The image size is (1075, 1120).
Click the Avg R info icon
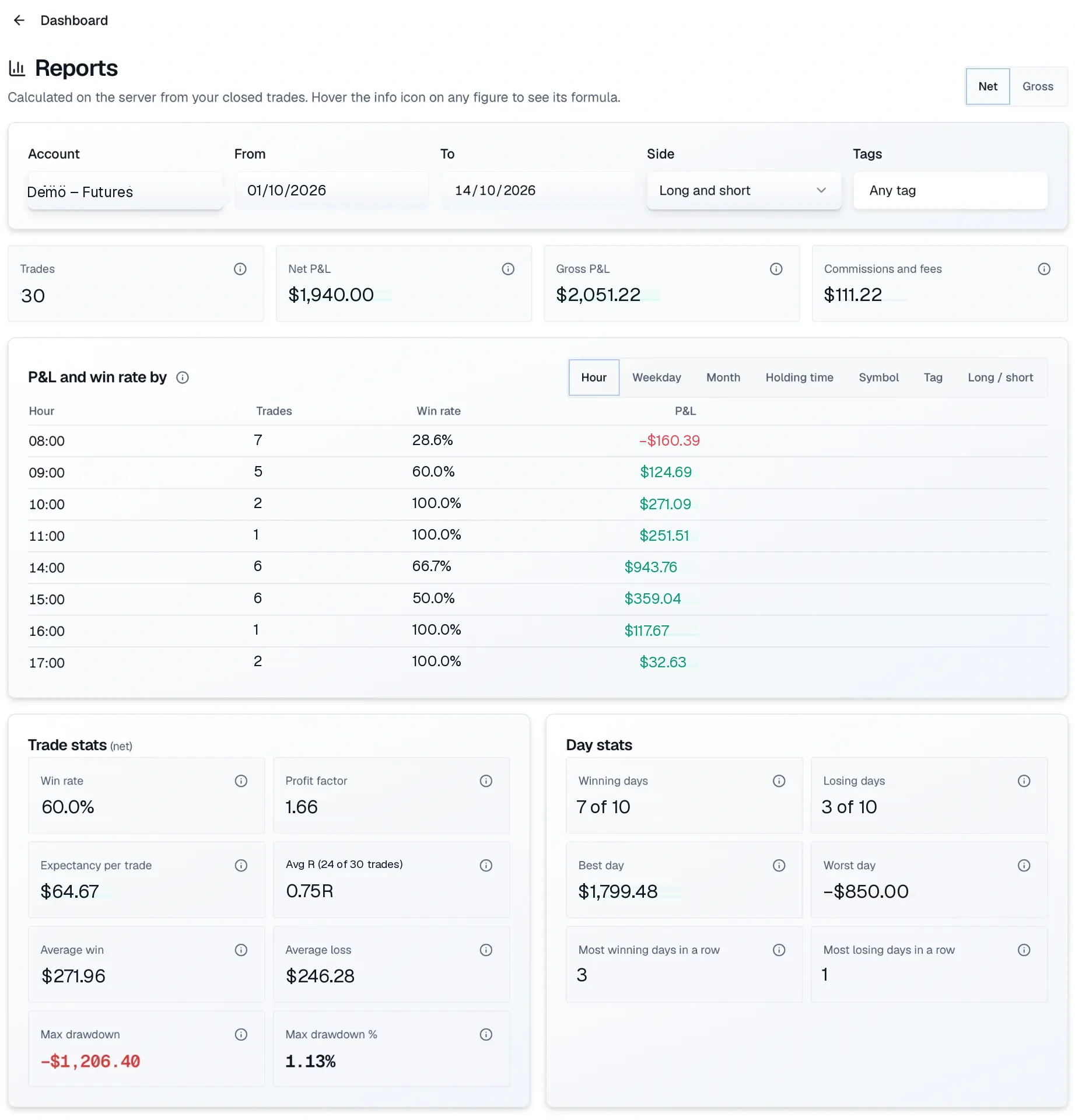[486, 866]
